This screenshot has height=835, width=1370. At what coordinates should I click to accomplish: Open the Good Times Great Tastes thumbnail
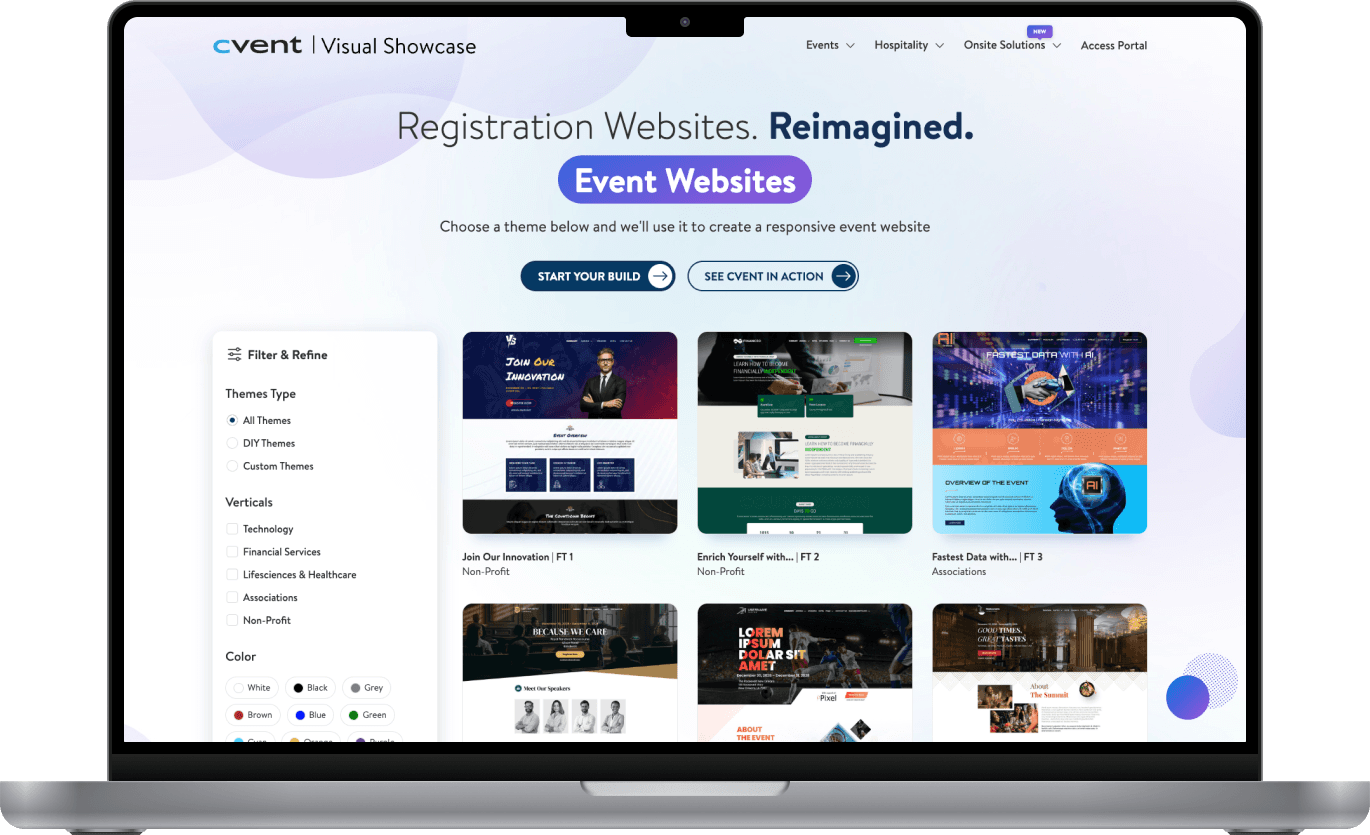[x=1040, y=672]
